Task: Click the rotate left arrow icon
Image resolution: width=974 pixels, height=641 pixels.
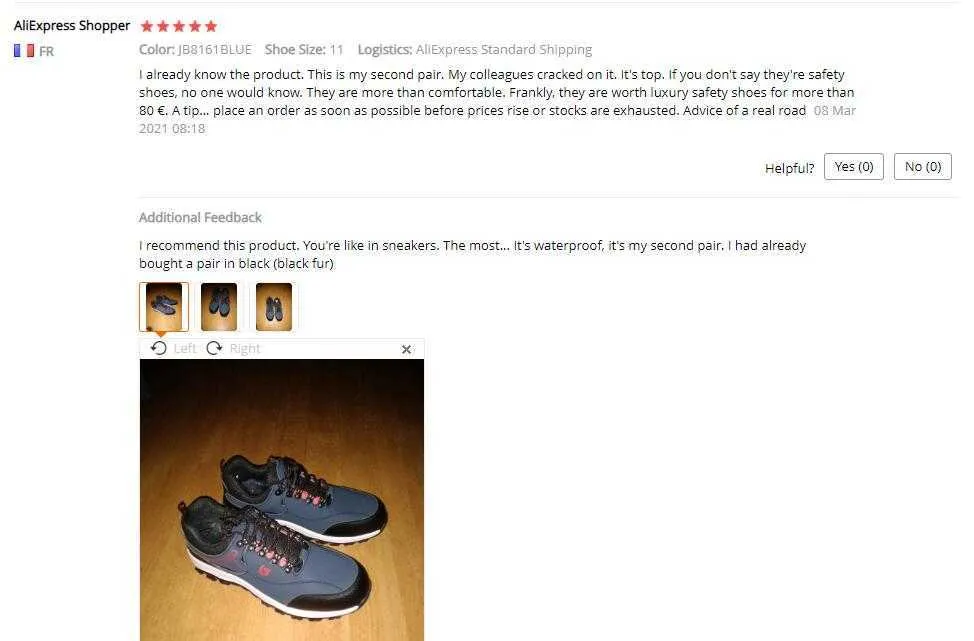Action: point(158,348)
